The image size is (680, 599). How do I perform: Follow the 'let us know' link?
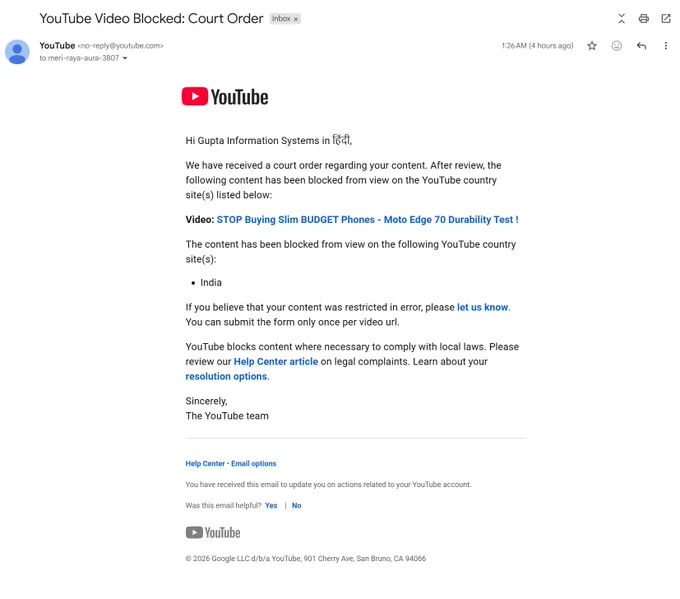click(482, 307)
